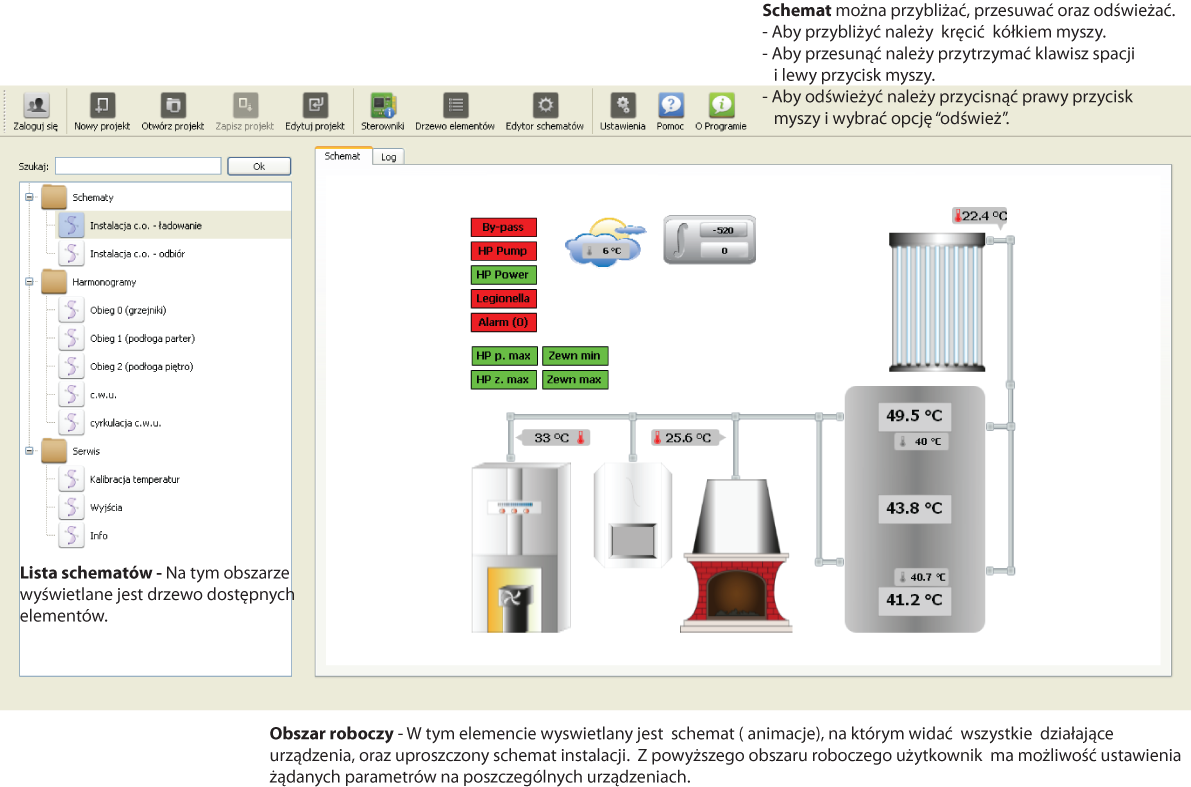Toggle the HP Pump indicator
Viewport: 1191px width, 787px height.
click(504, 251)
